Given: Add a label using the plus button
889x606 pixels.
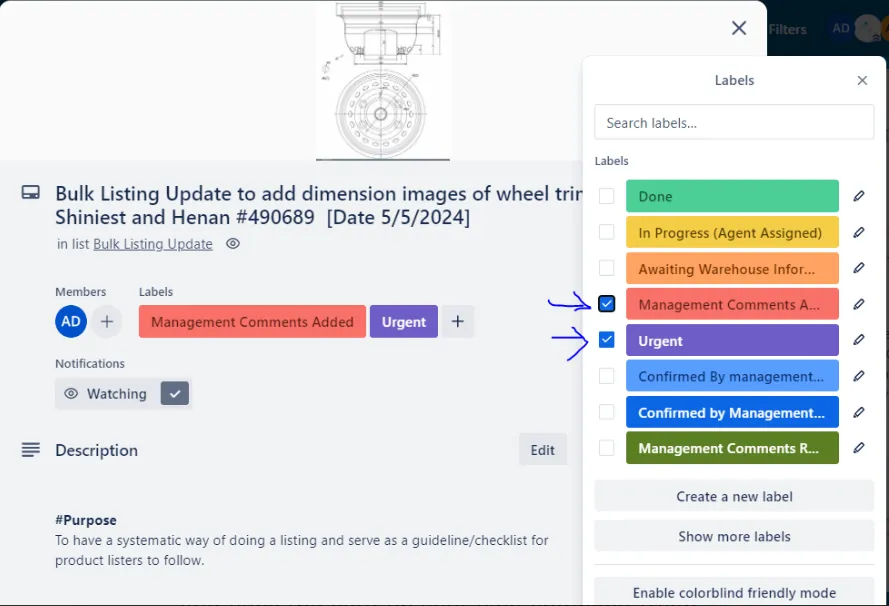Looking at the screenshot, I should 458,321.
